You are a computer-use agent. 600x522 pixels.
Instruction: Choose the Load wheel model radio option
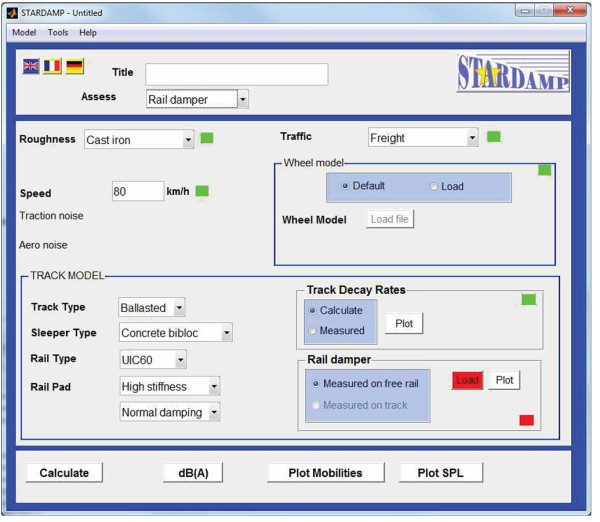433,186
